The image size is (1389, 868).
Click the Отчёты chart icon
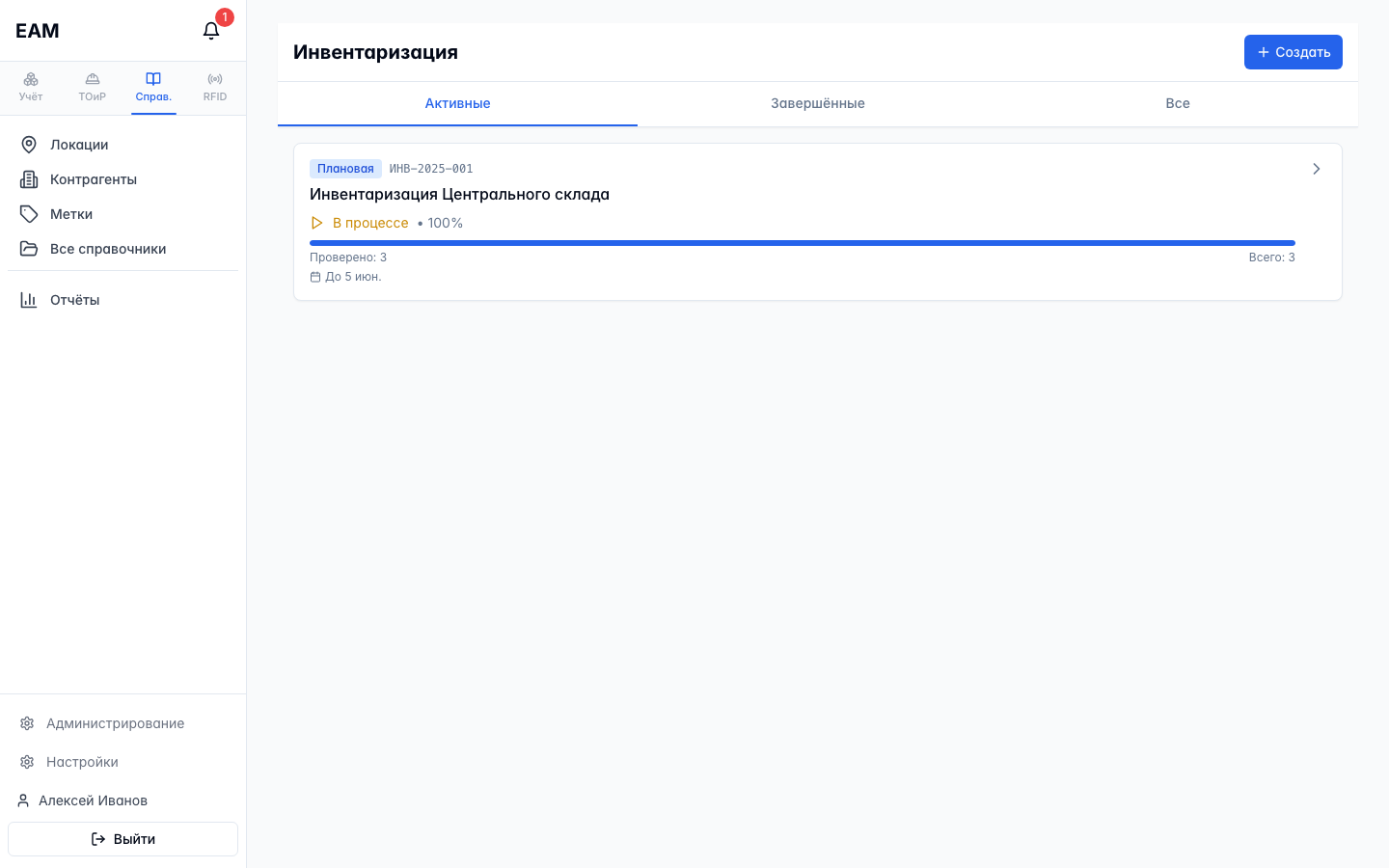(x=29, y=300)
